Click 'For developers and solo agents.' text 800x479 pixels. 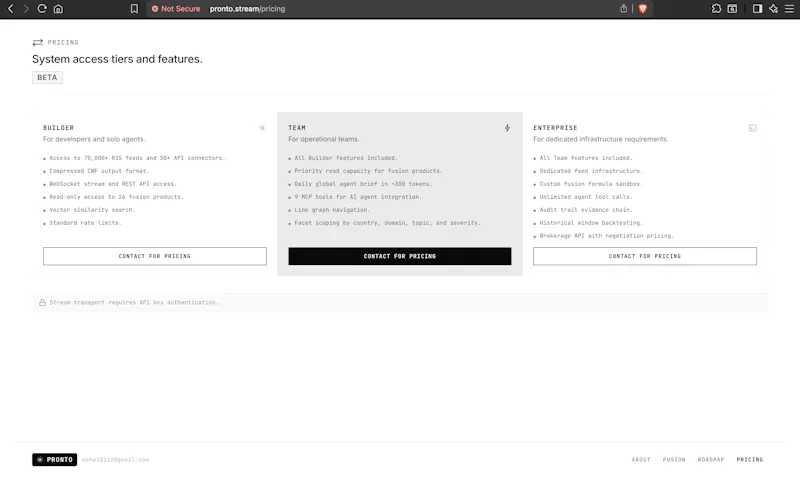pyautogui.click(x=94, y=139)
